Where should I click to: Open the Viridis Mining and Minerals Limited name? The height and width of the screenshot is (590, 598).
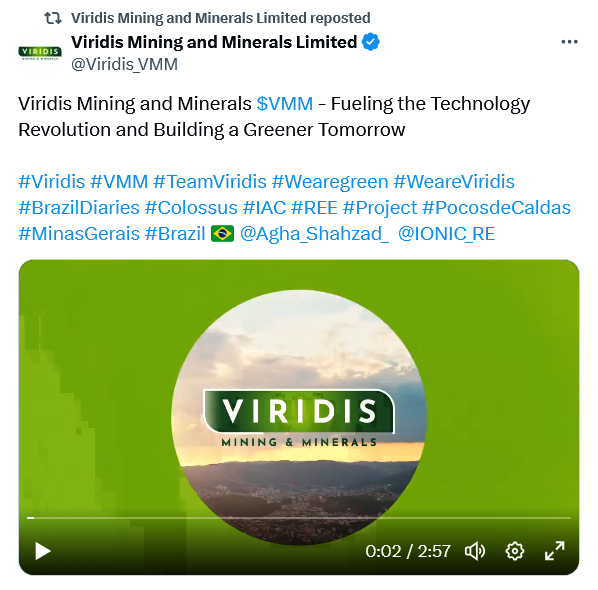pyautogui.click(x=214, y=42)
